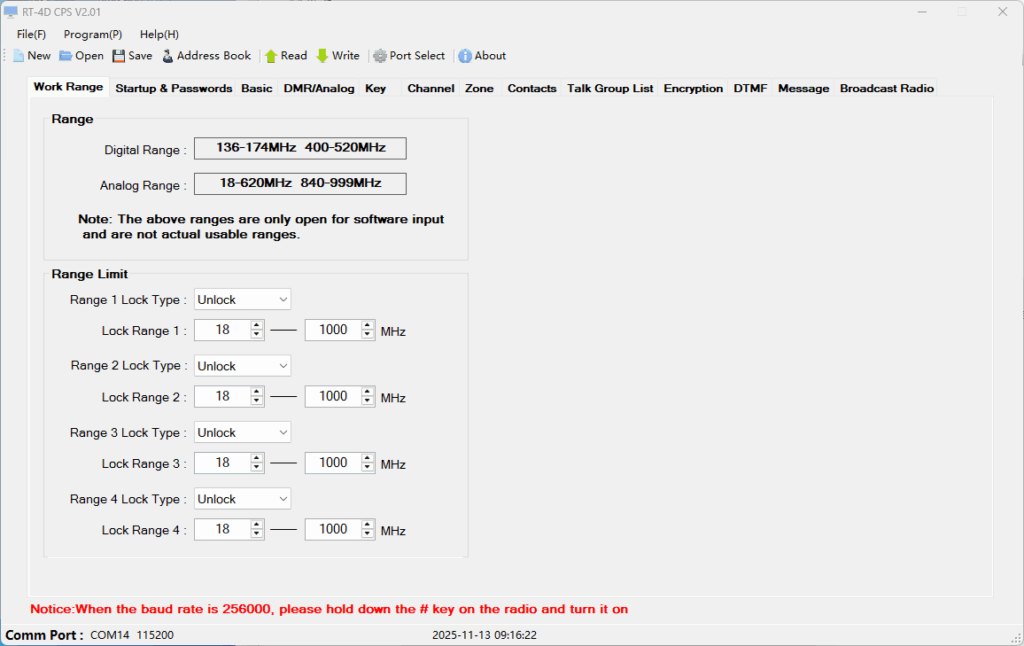Click the About info icon

click(x=465, y=56)
